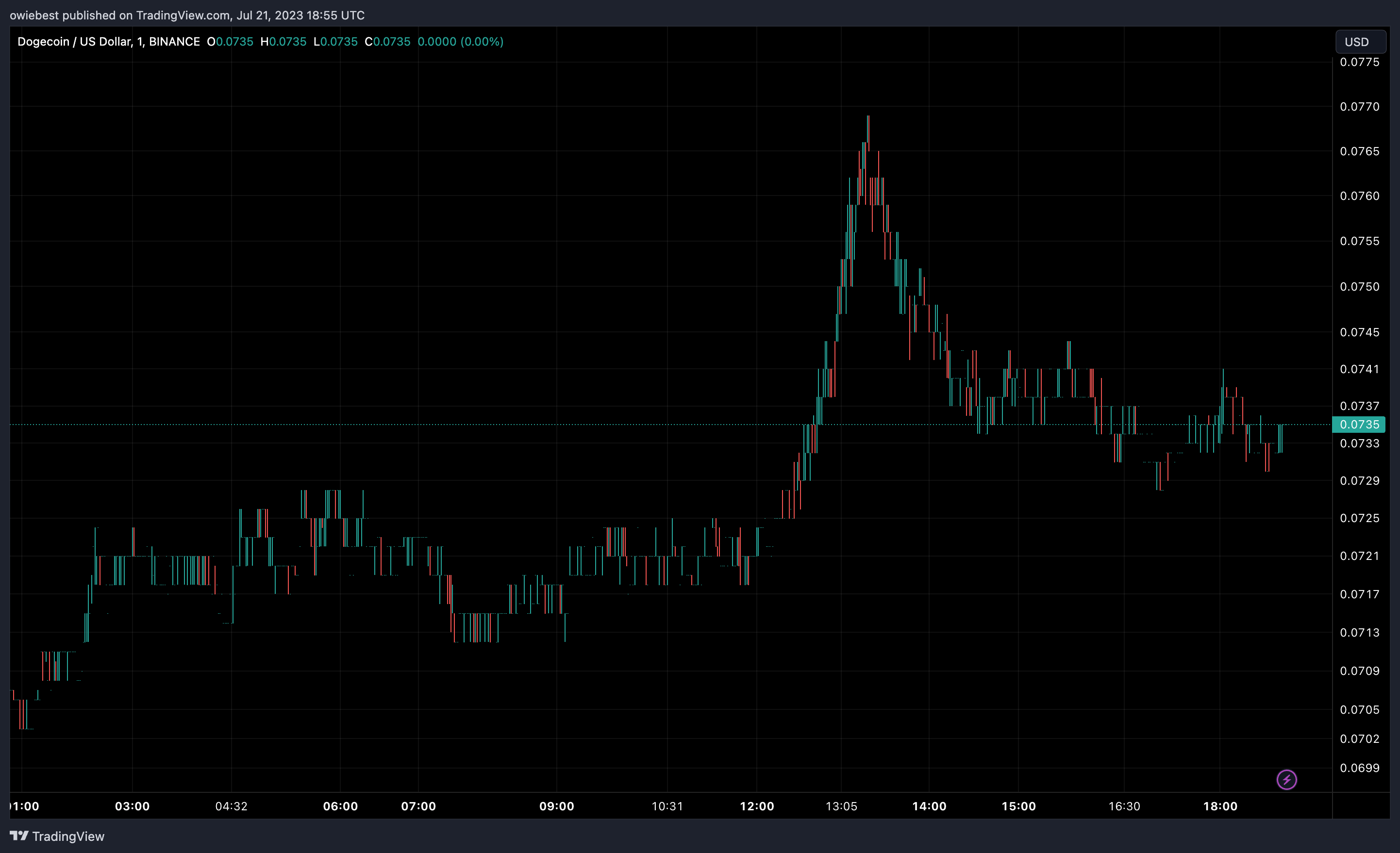Click the 0.0705 price axis label
Viewport: 1400px width, 853px height.
tap(1359, 709)
